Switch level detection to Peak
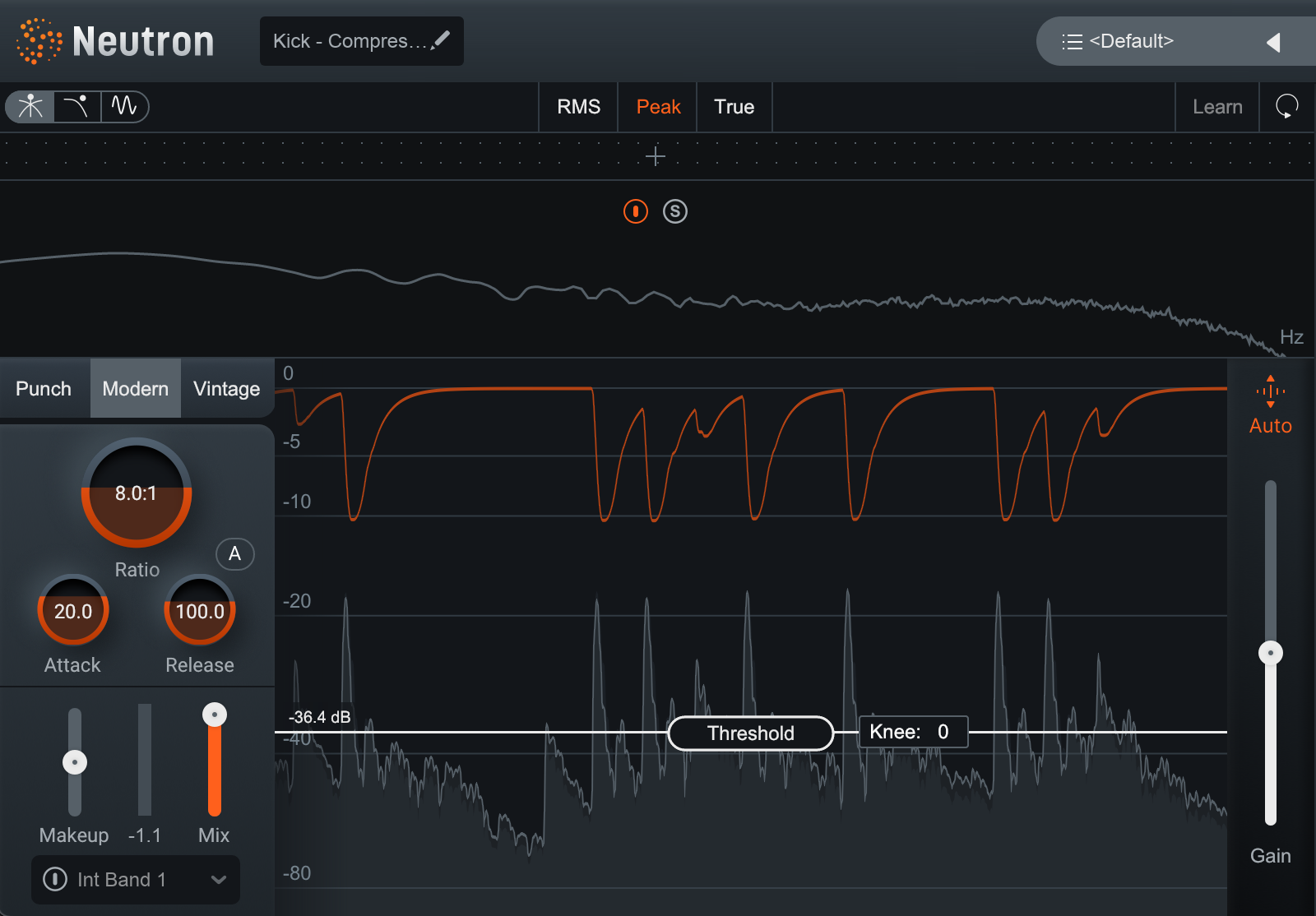The image size is (1316, 916). (658, 107)
